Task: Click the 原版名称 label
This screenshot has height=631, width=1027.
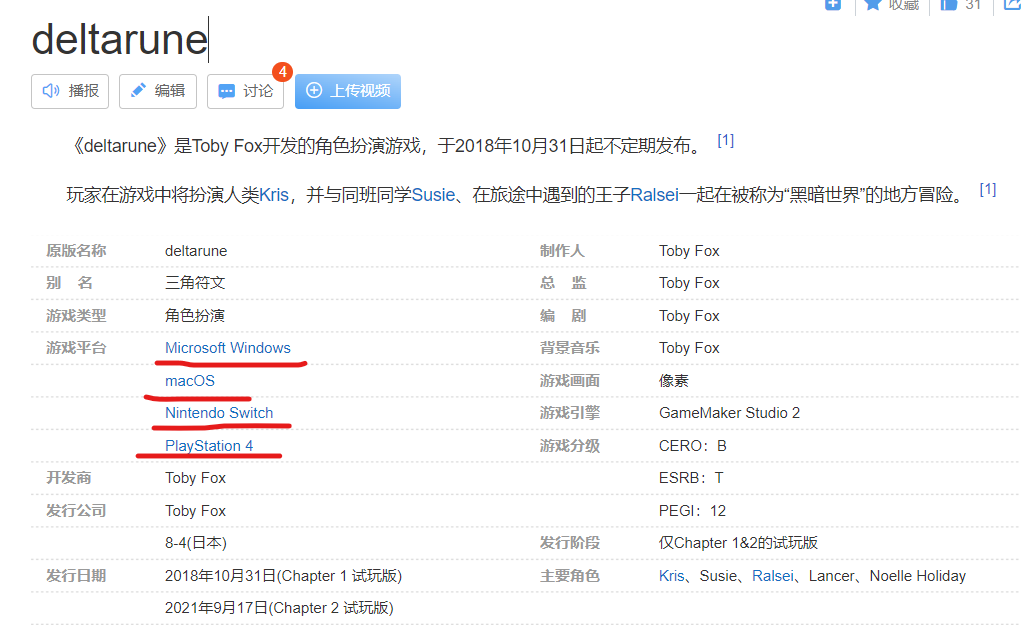Action: [x=76, y=251]
